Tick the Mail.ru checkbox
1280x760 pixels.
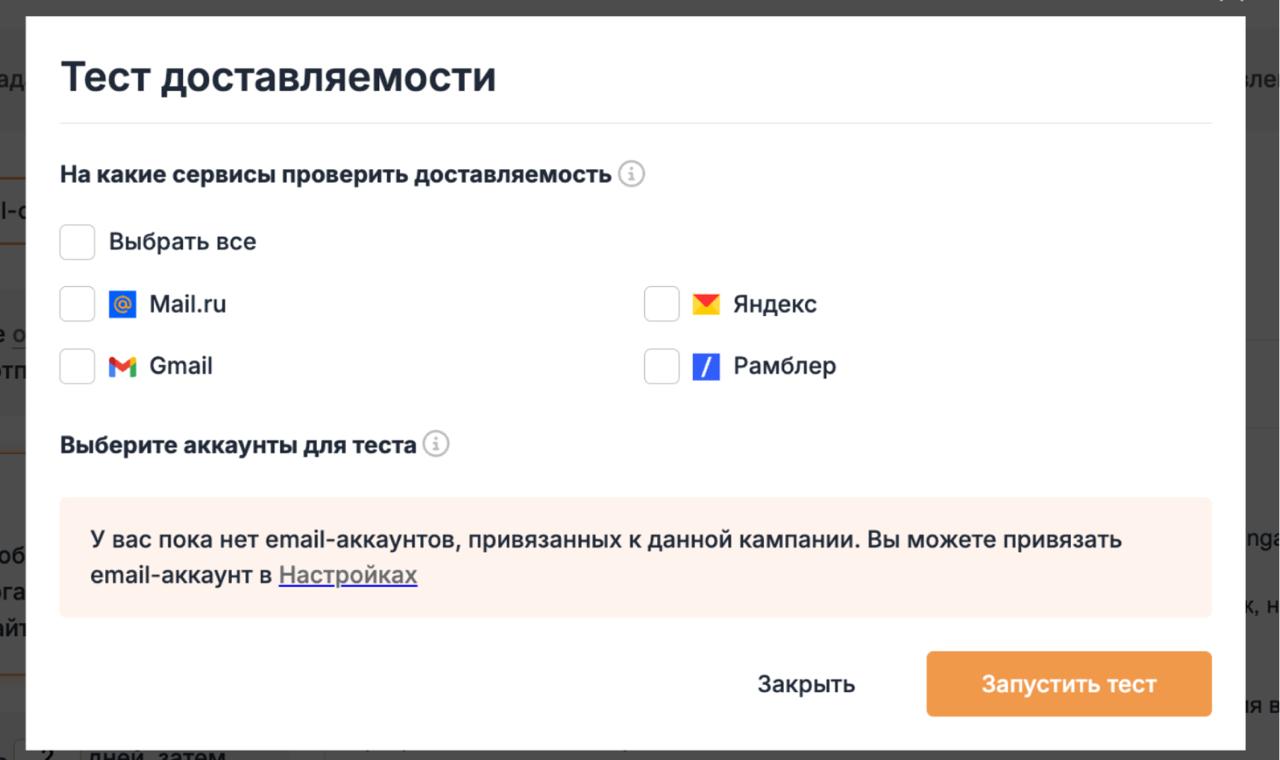[77, 304]
